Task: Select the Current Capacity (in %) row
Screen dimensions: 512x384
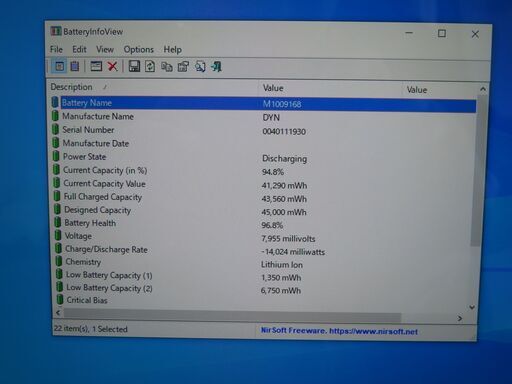Action: (x=263, y=171)
